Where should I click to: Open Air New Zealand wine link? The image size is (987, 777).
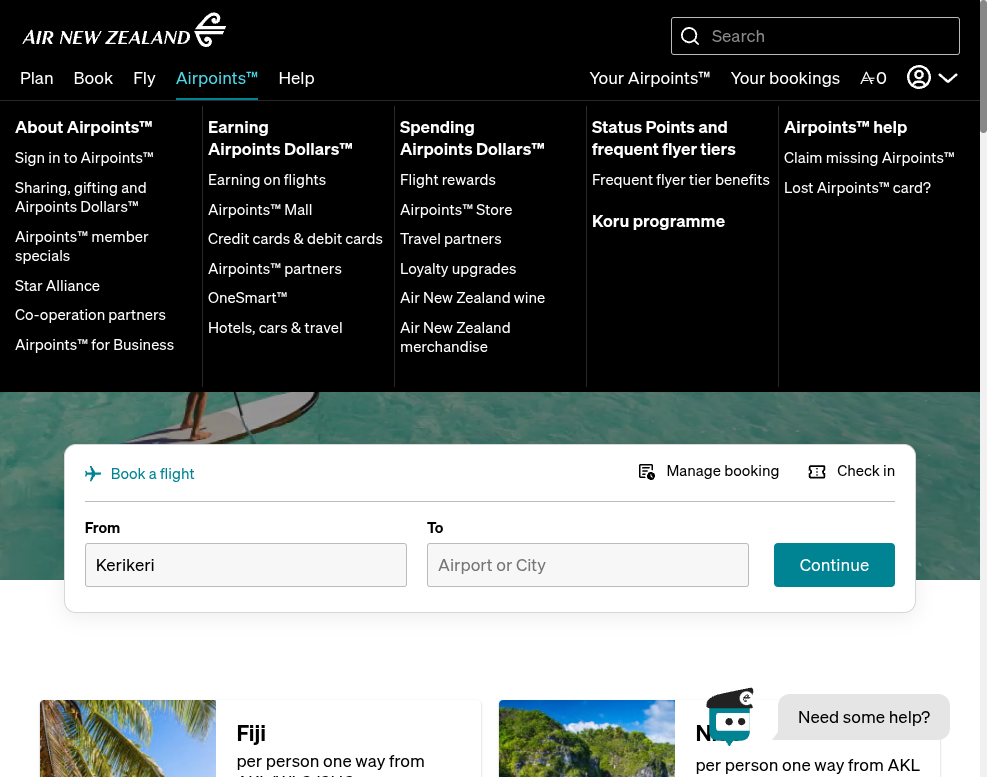point(472,298)
